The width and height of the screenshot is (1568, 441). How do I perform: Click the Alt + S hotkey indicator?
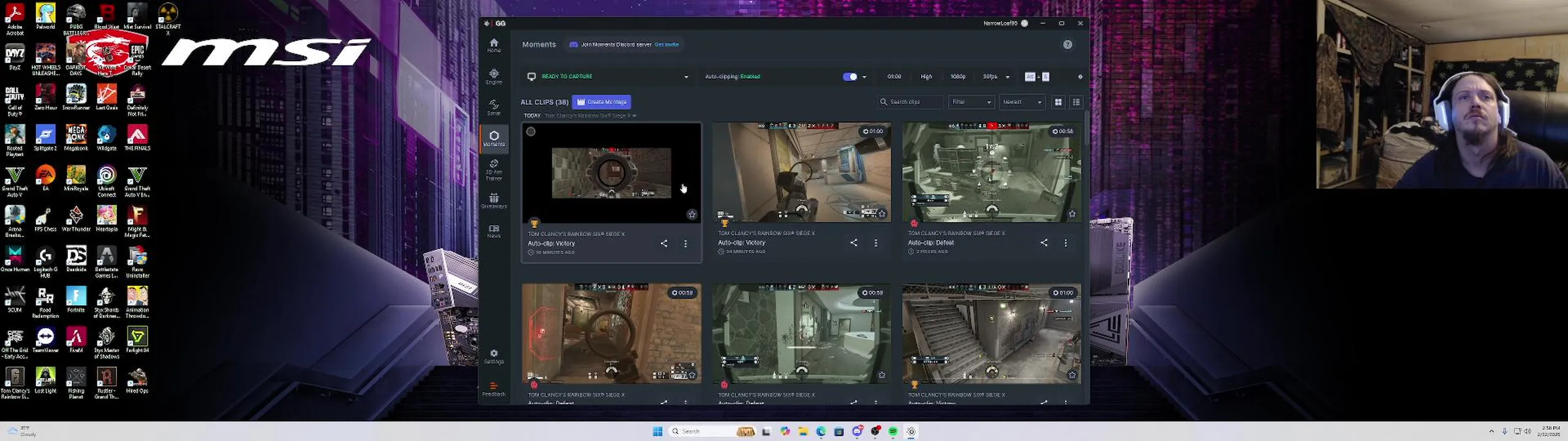pos(1037,77)
